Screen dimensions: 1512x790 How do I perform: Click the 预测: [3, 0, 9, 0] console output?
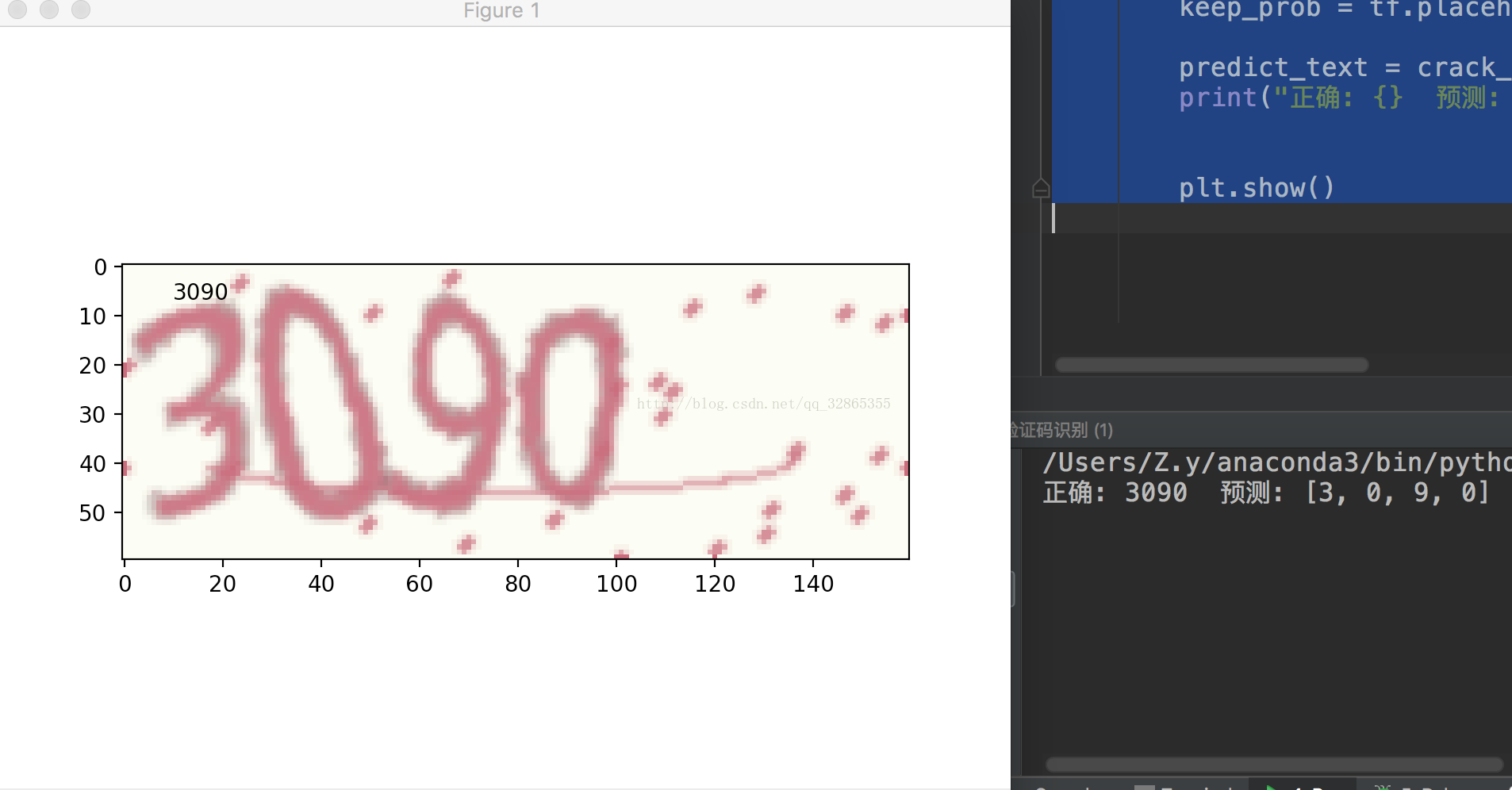[1354, 493]
